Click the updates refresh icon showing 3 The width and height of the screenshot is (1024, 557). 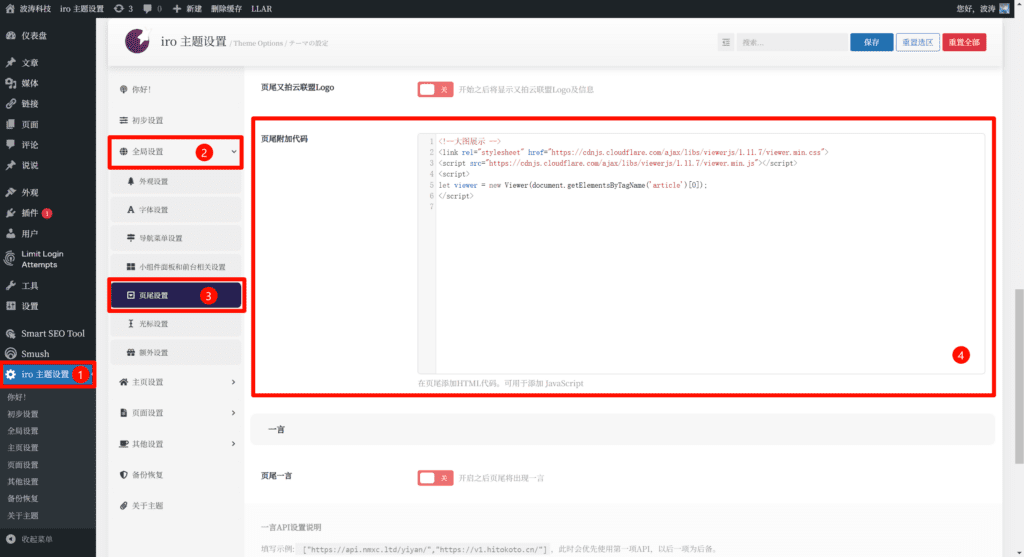click(x=118, y=8)
